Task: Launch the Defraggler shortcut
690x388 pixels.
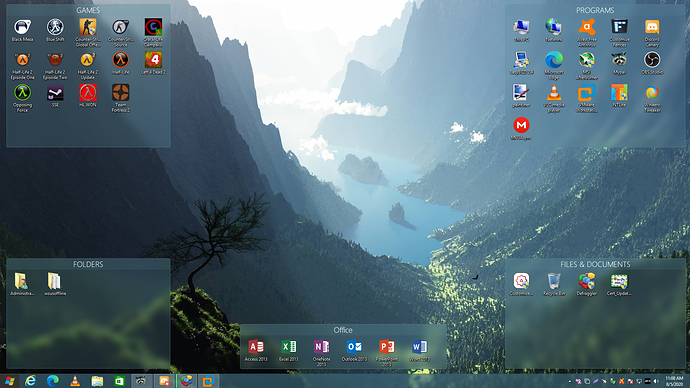Action: pos(587,284)
